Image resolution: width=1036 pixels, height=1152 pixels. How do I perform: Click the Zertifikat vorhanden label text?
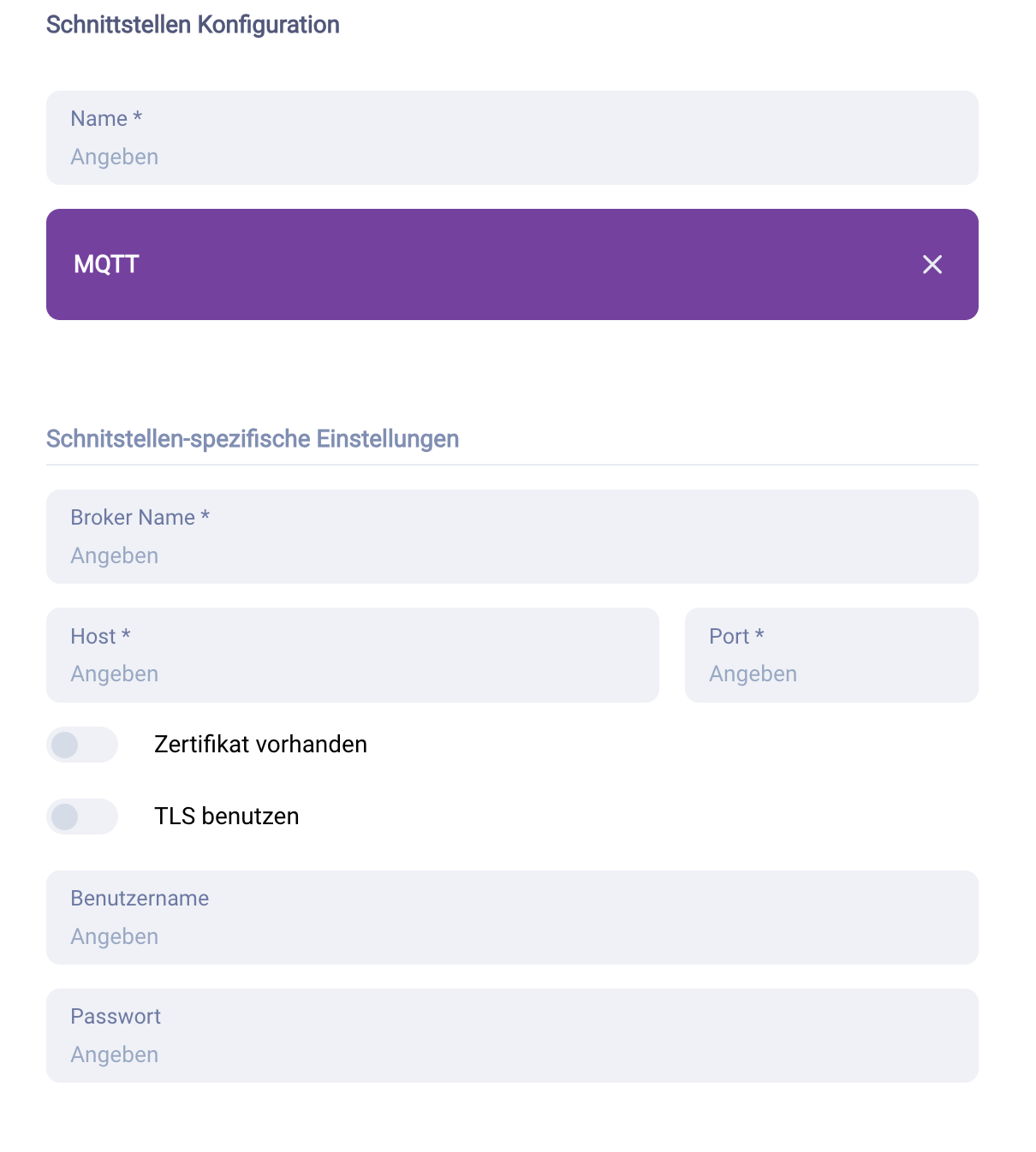[x=259, y=744]
